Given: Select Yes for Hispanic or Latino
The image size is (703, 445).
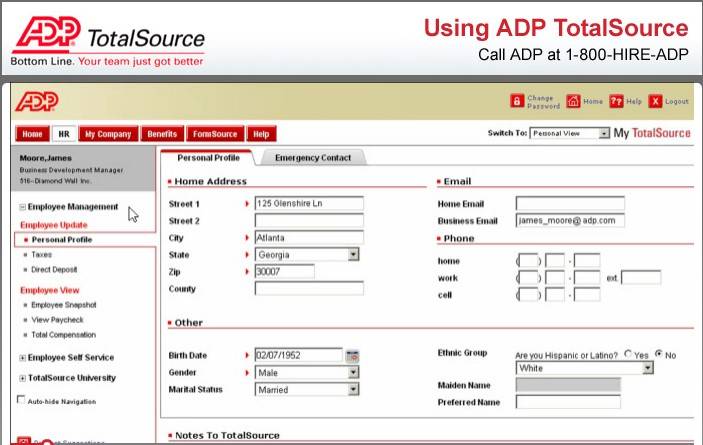Looking at the screenshot, I should click(628, 354).
